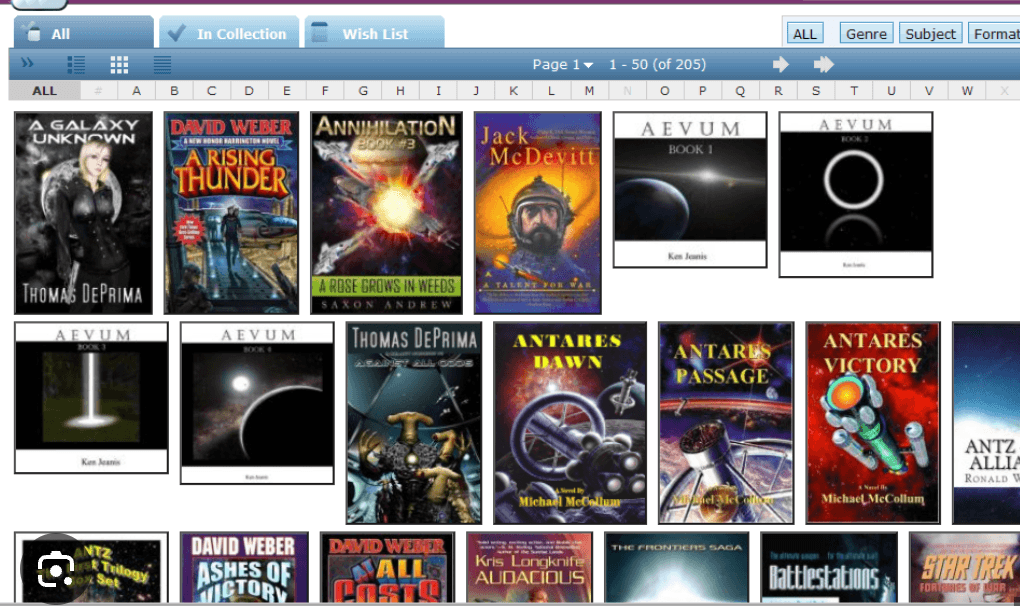Filter titles by letter S
Viewport: 1020px width, 606px height.
click(x=816, y=91)
